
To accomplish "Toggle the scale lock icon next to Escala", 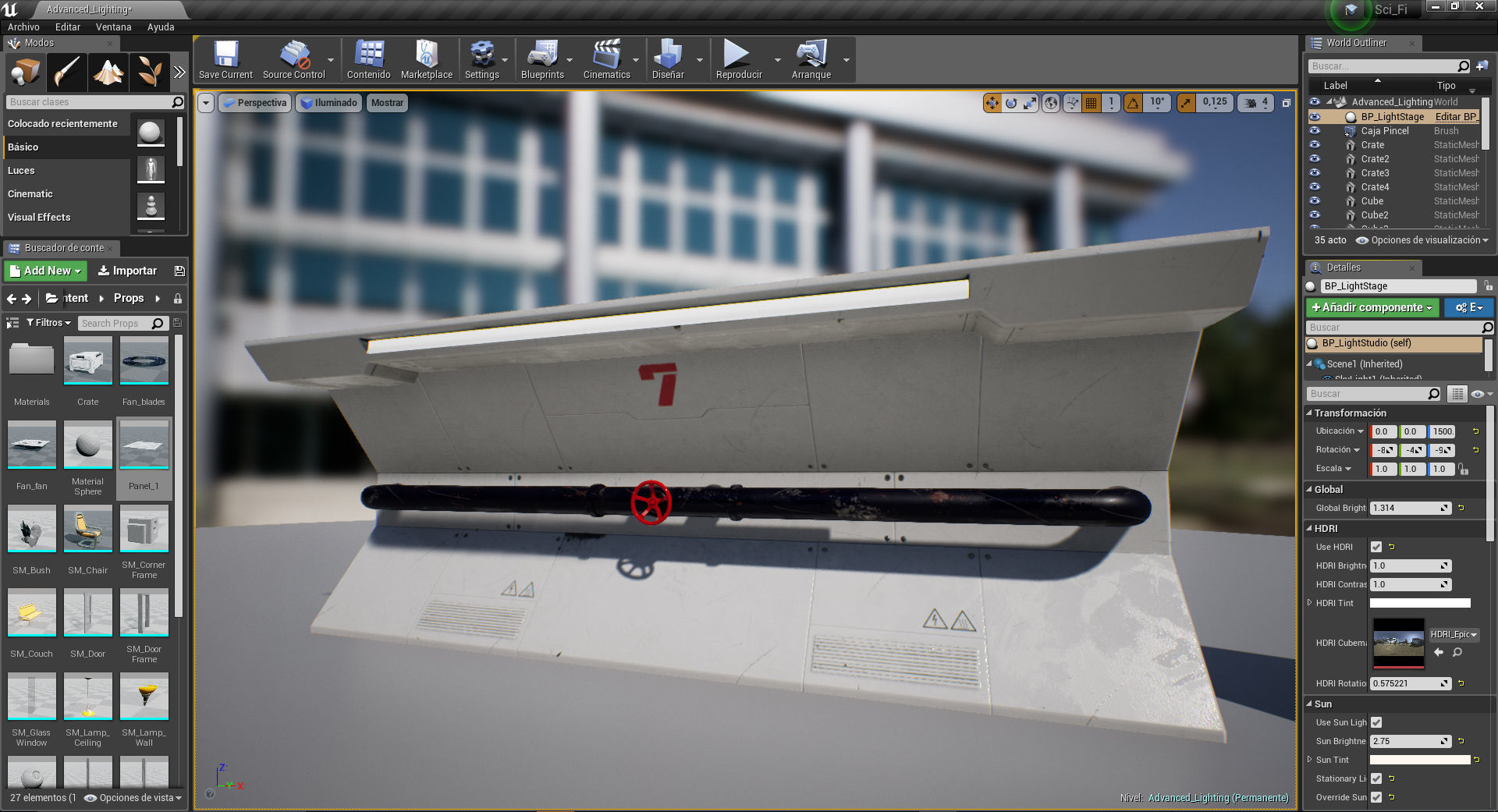I will click(1463, 469).
